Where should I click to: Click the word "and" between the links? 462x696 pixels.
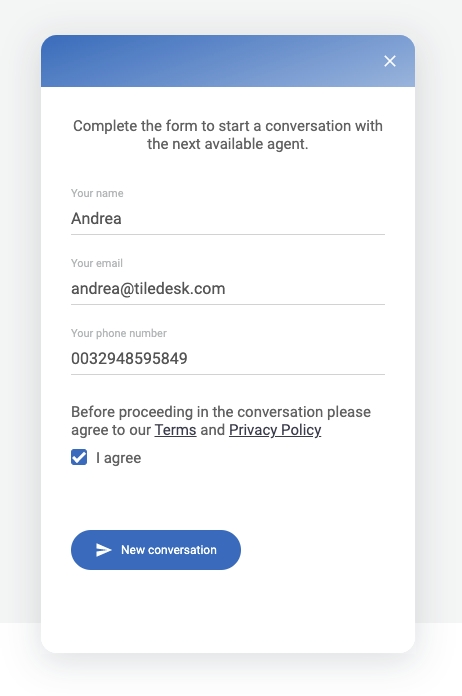pos(213,430)
